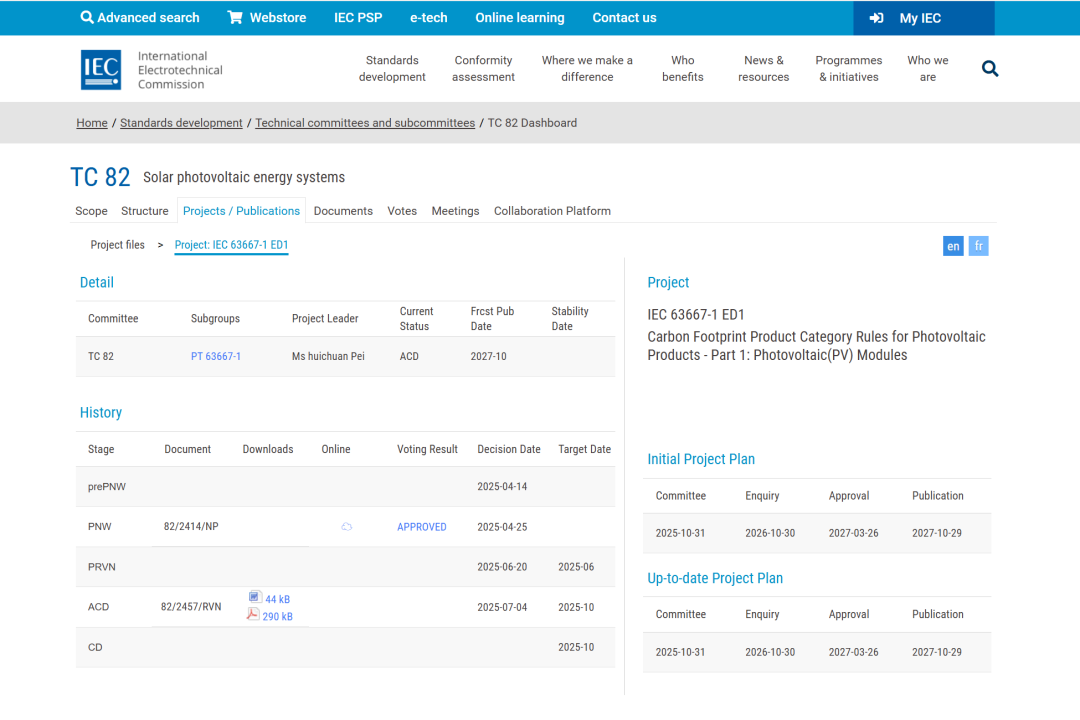
Task: Open the PT 63667-1 subgroup link
Action: point(216,357)
